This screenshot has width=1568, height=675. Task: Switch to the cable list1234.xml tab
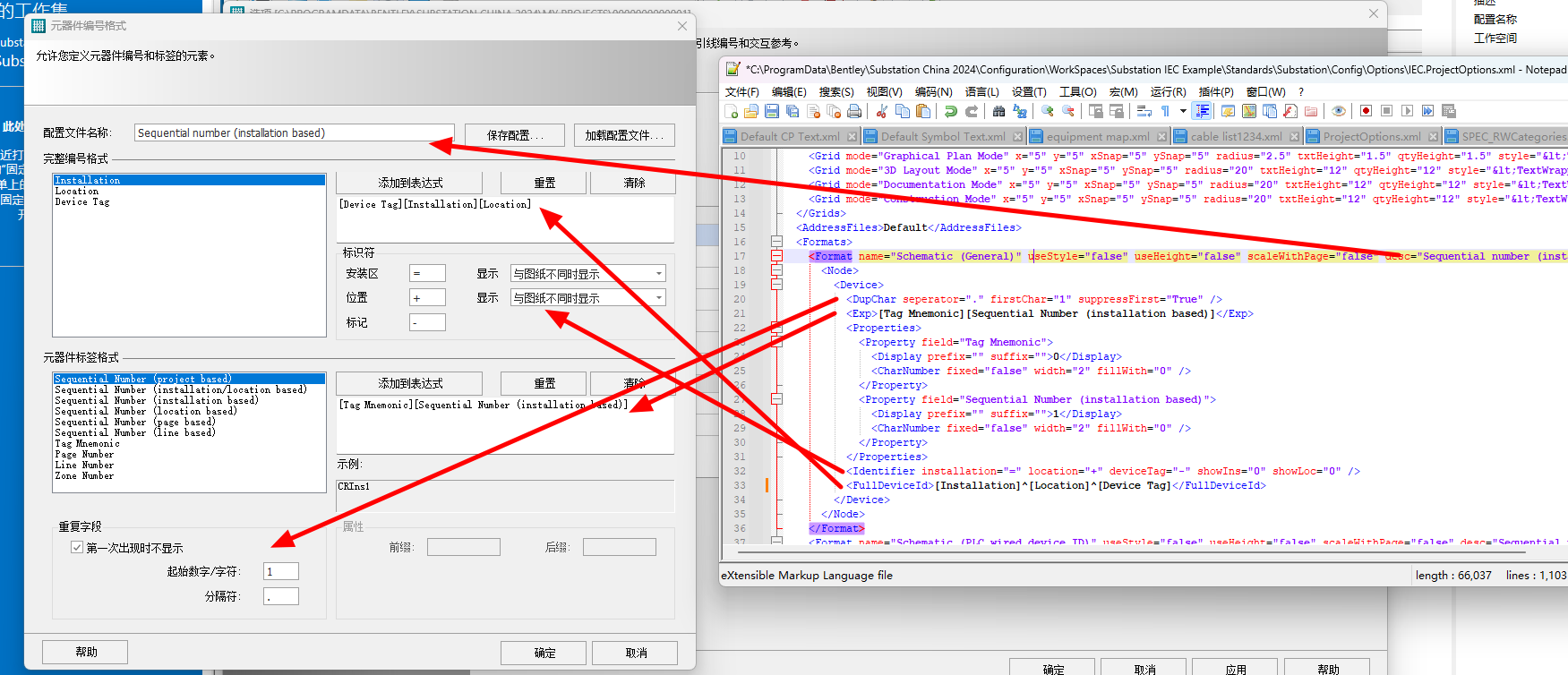(1236, 136)
